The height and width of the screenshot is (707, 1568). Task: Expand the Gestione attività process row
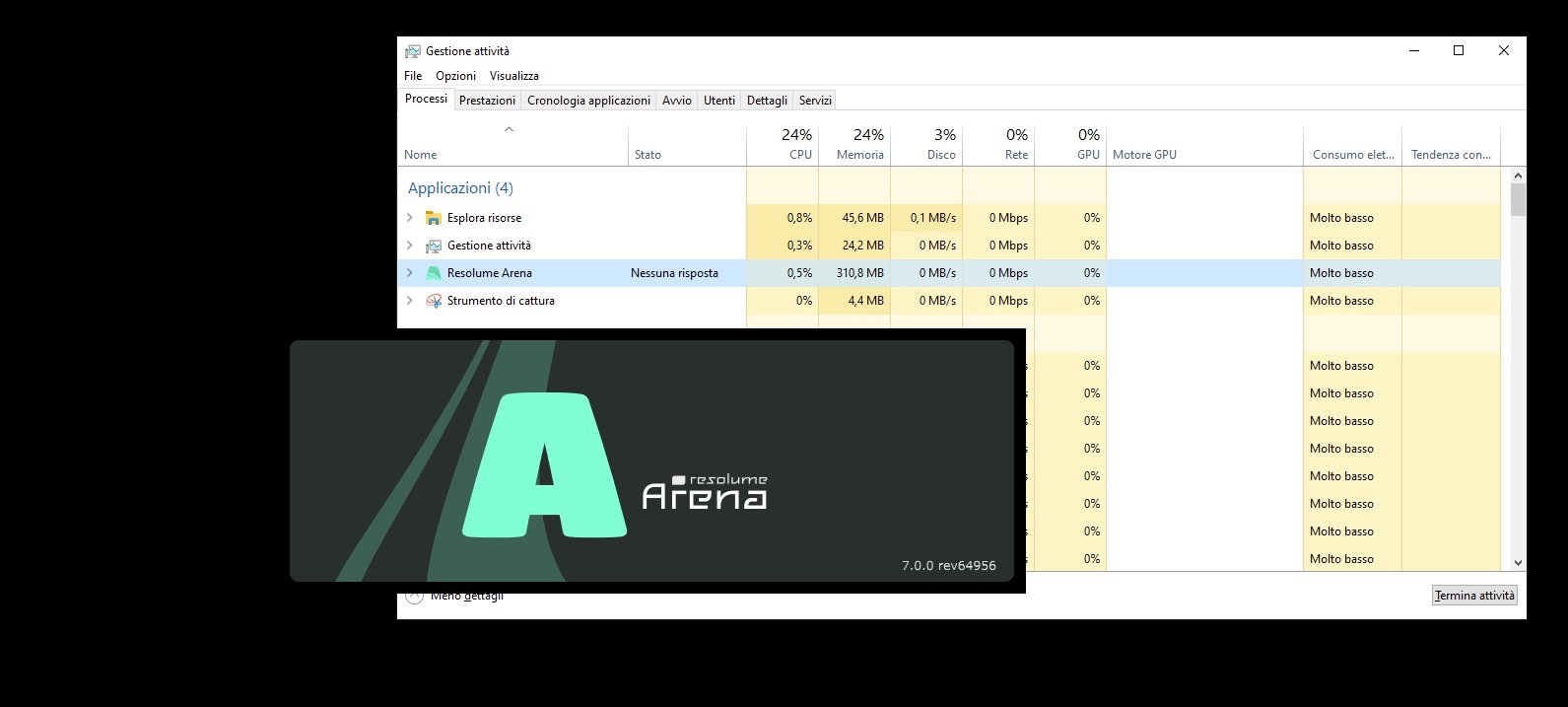point(410,246)
